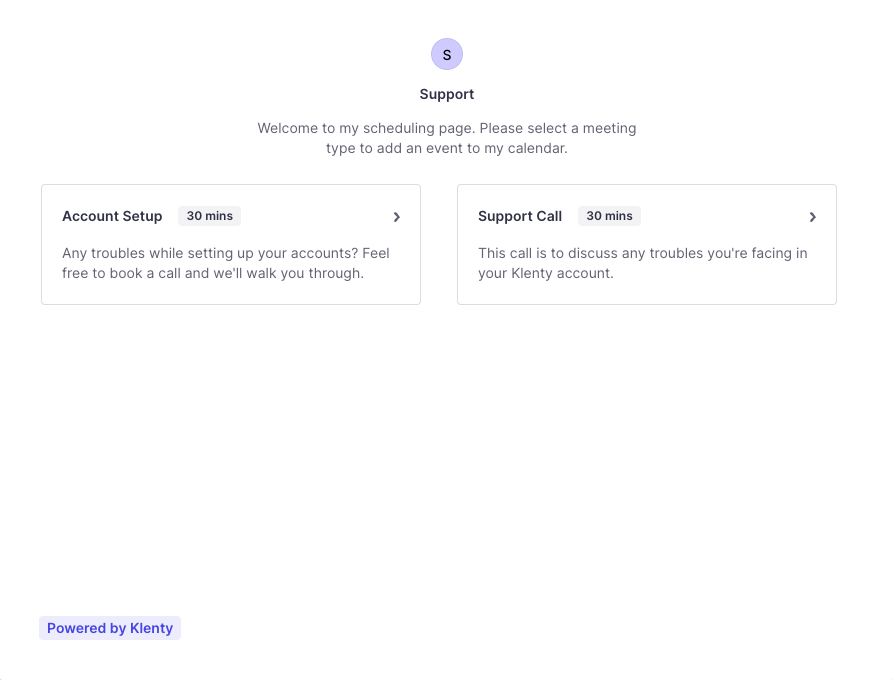Click the 30 mins badge on Support Call
This screenshot has width=893, height=680.
609,216
